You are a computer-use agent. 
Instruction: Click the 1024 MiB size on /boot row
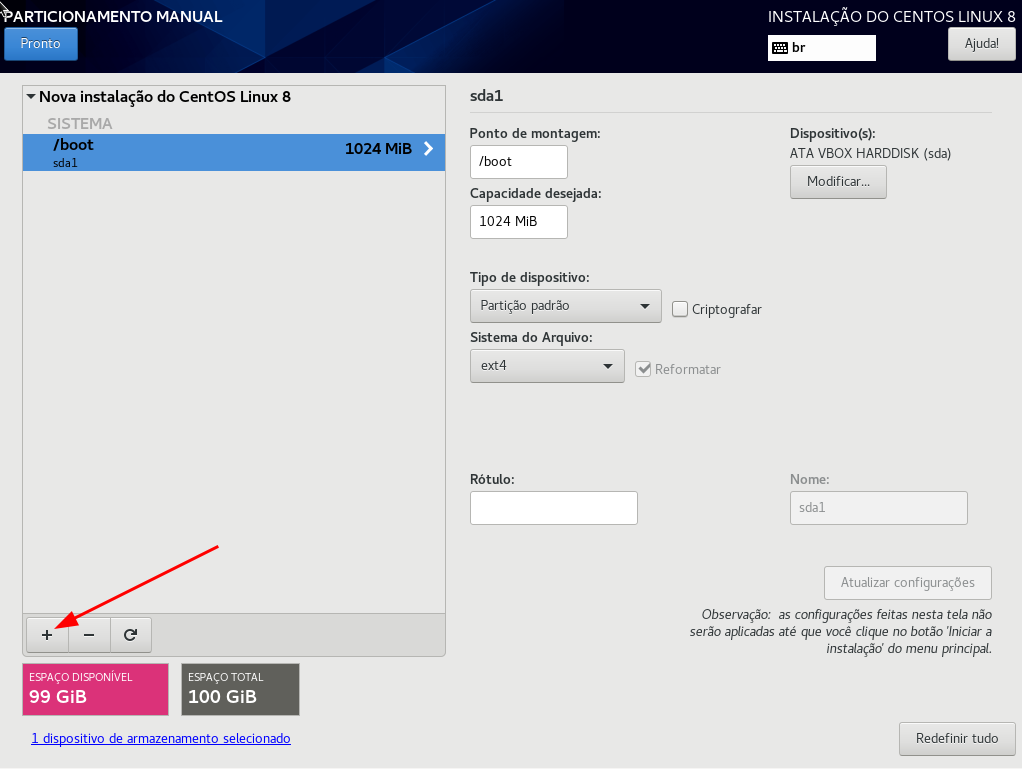tap(378, 149)
